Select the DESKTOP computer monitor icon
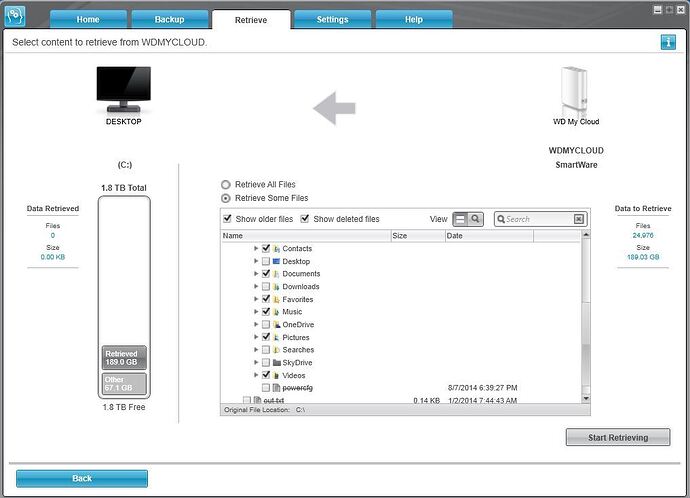Viewport: 690px width, 498px height. 124,89
